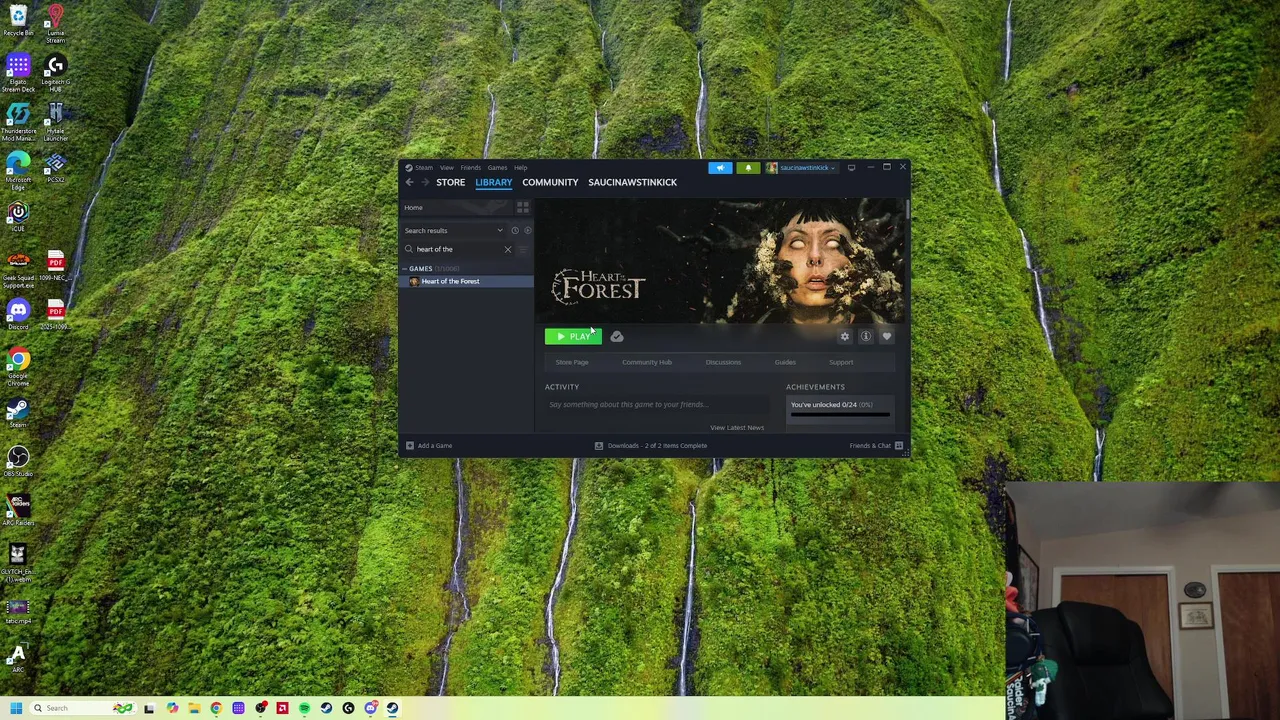Click the recent activity clock filter icon
The image size is (1280, 720).
(515, 230)
